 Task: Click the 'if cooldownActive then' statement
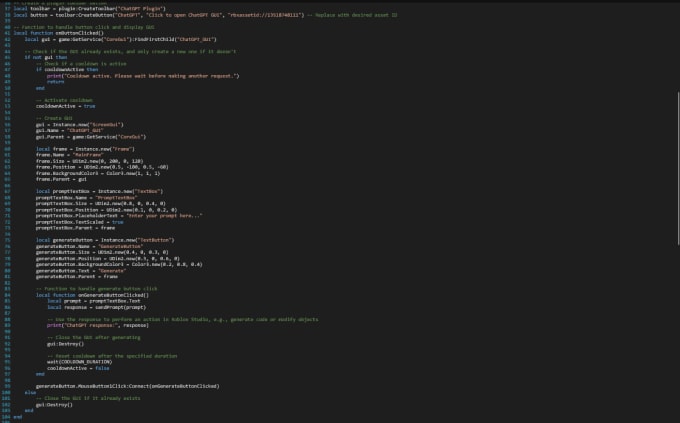(x=67, y=69)
